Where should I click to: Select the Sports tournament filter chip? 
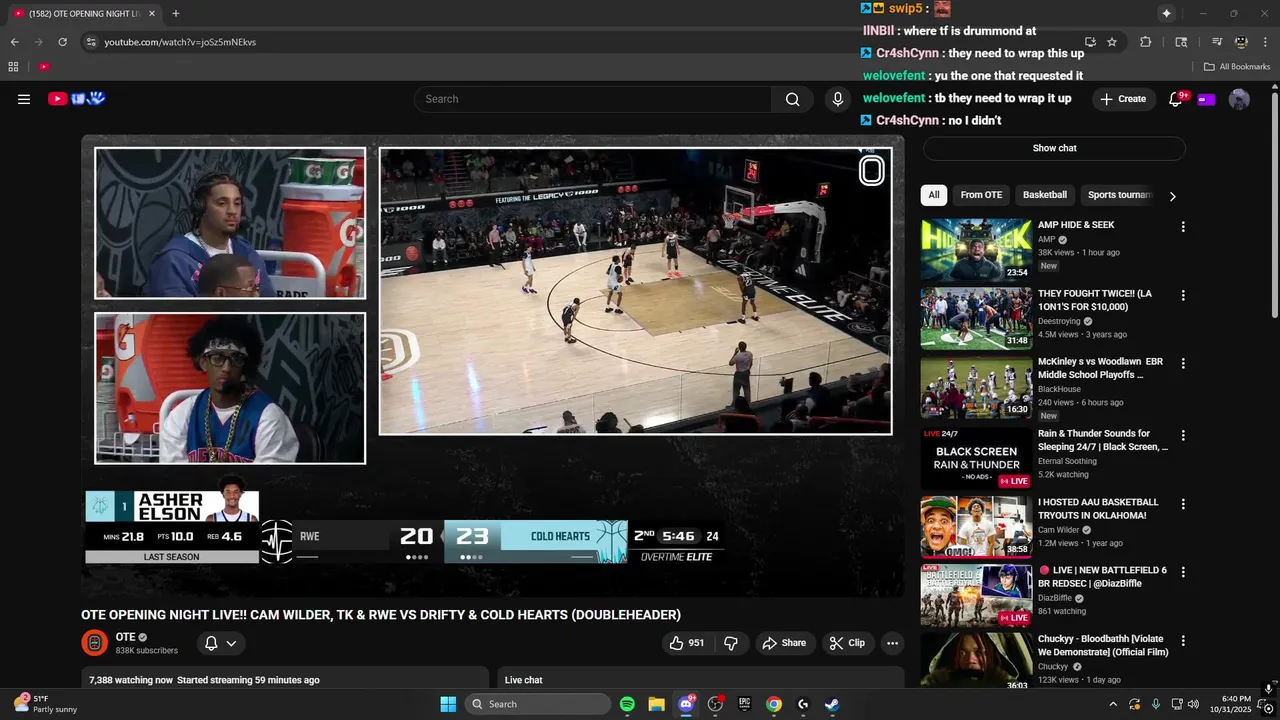(1119, 195)
